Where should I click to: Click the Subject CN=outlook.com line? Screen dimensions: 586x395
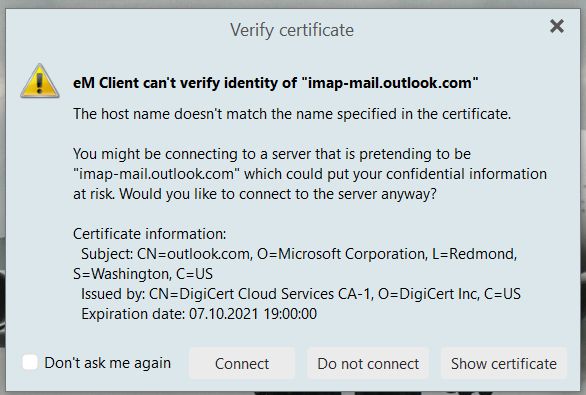tap(299, 254)
